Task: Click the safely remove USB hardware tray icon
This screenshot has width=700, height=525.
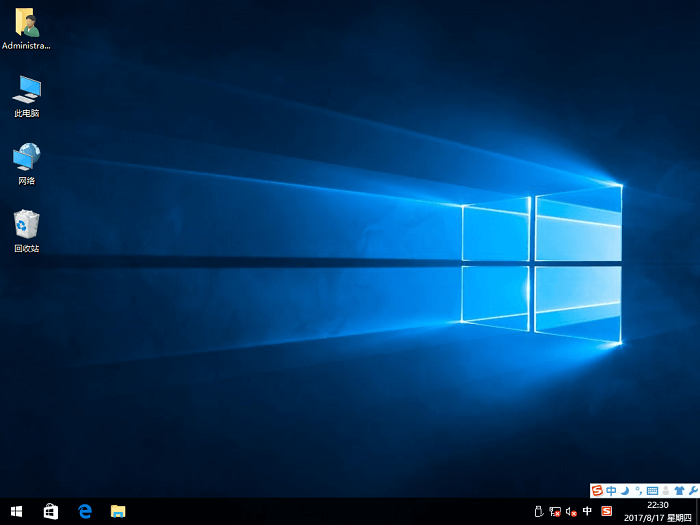Action: [x=539, y=511]
